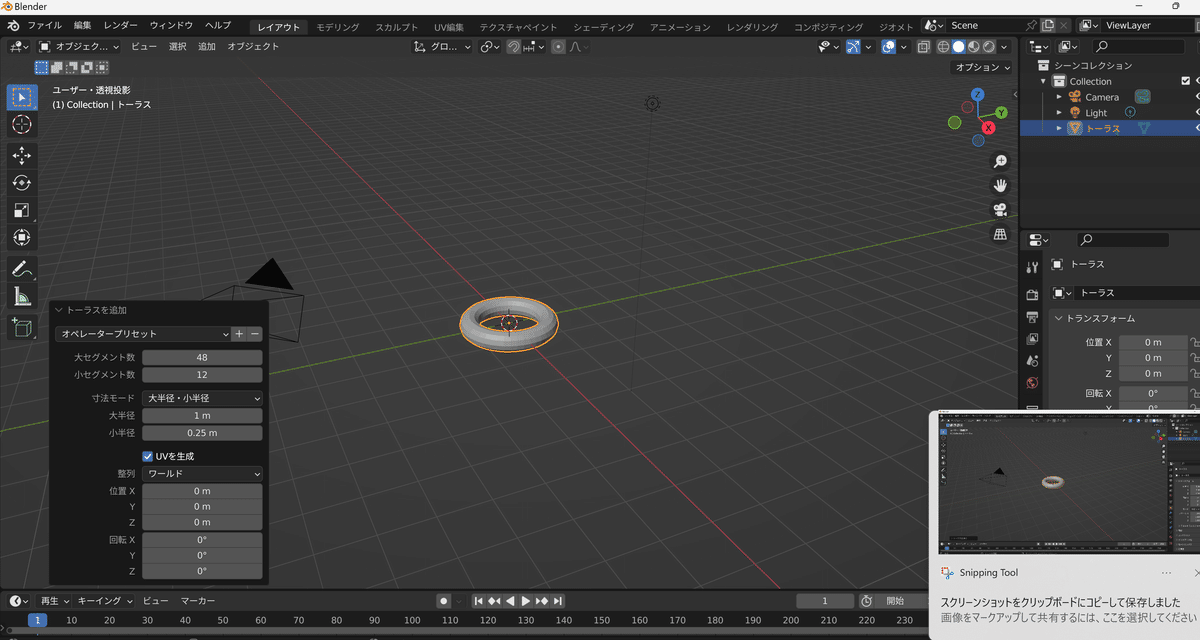Play the animation forward
This screenshot has height=640, width=1200.
coord(526,601)
